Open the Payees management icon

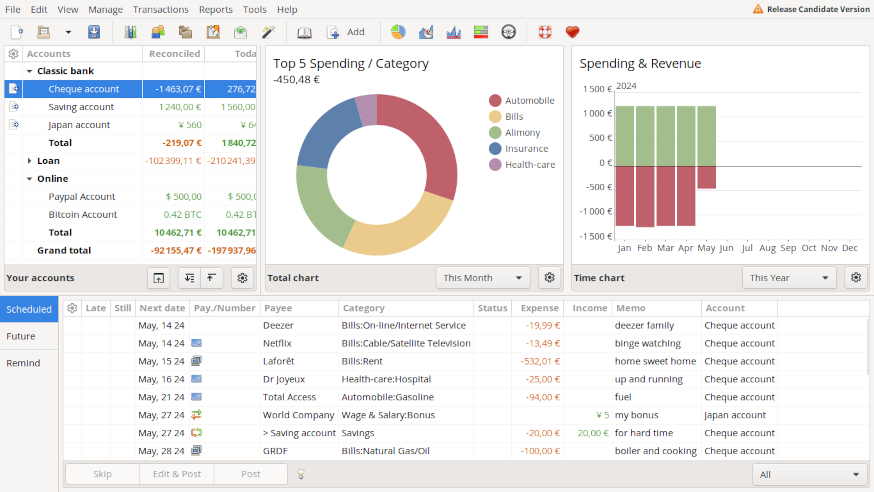point(157,32)
